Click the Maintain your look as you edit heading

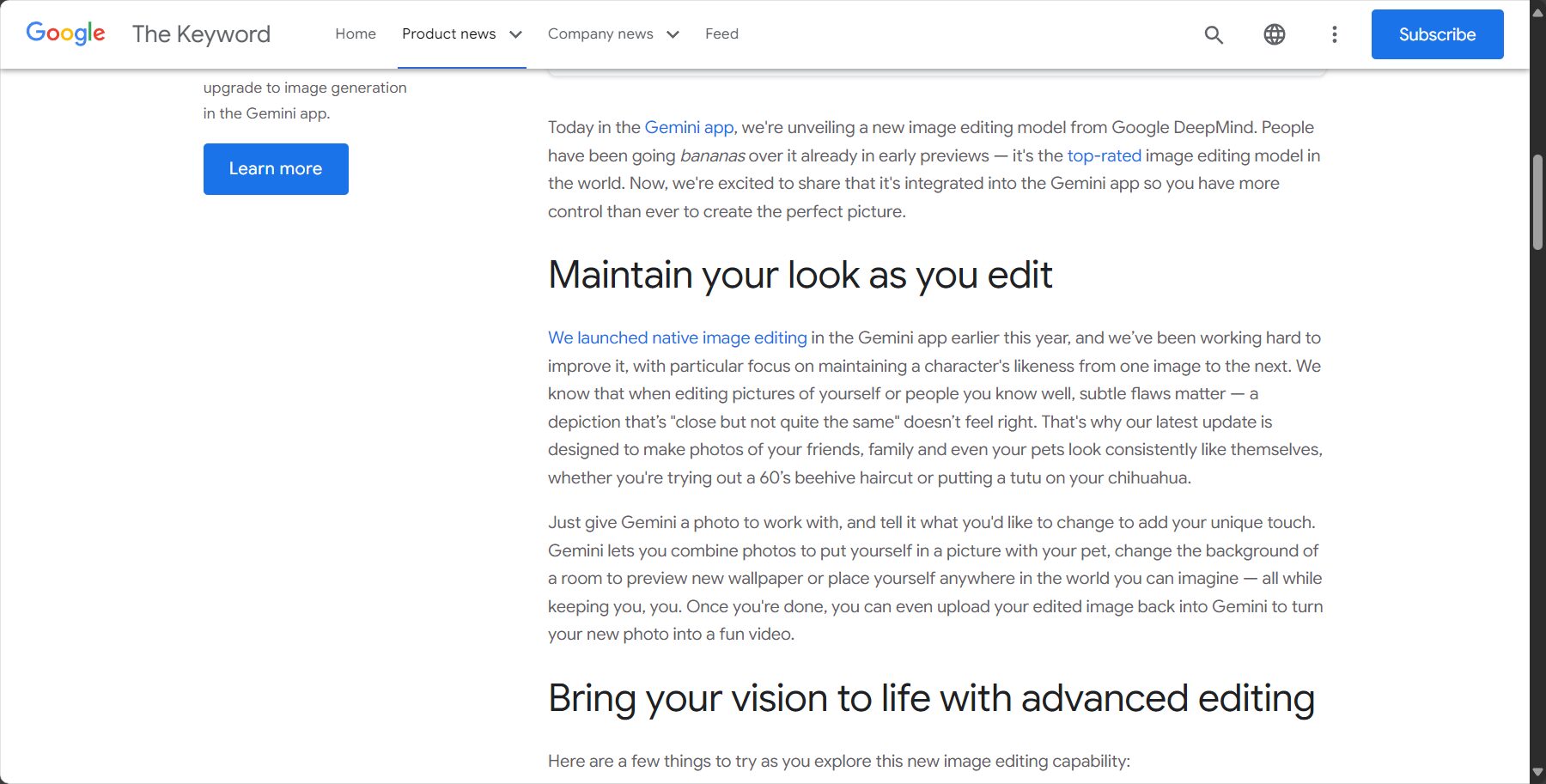[x=800, y=275]
